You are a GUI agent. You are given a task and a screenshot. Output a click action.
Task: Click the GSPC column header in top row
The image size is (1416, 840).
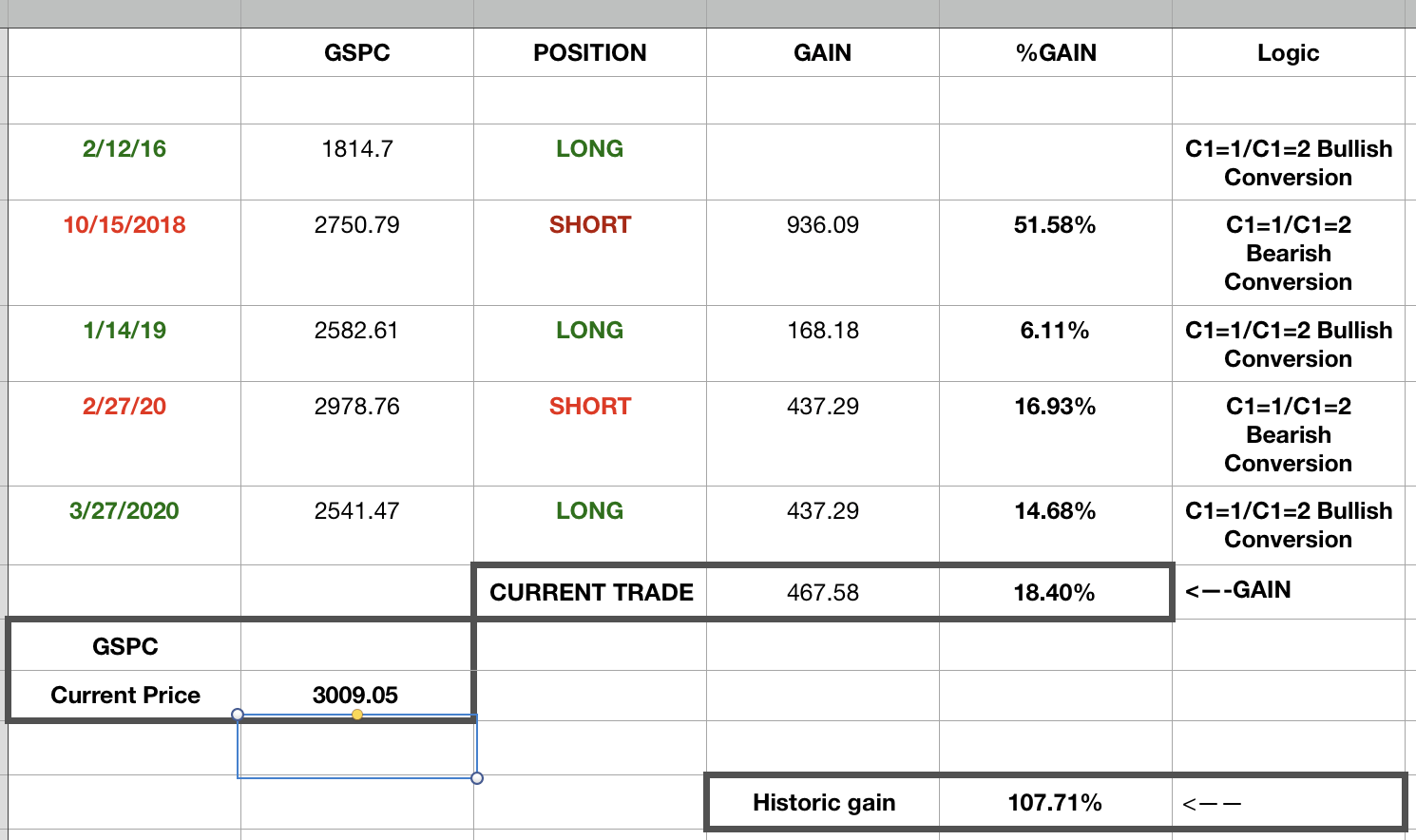point(356,53)
